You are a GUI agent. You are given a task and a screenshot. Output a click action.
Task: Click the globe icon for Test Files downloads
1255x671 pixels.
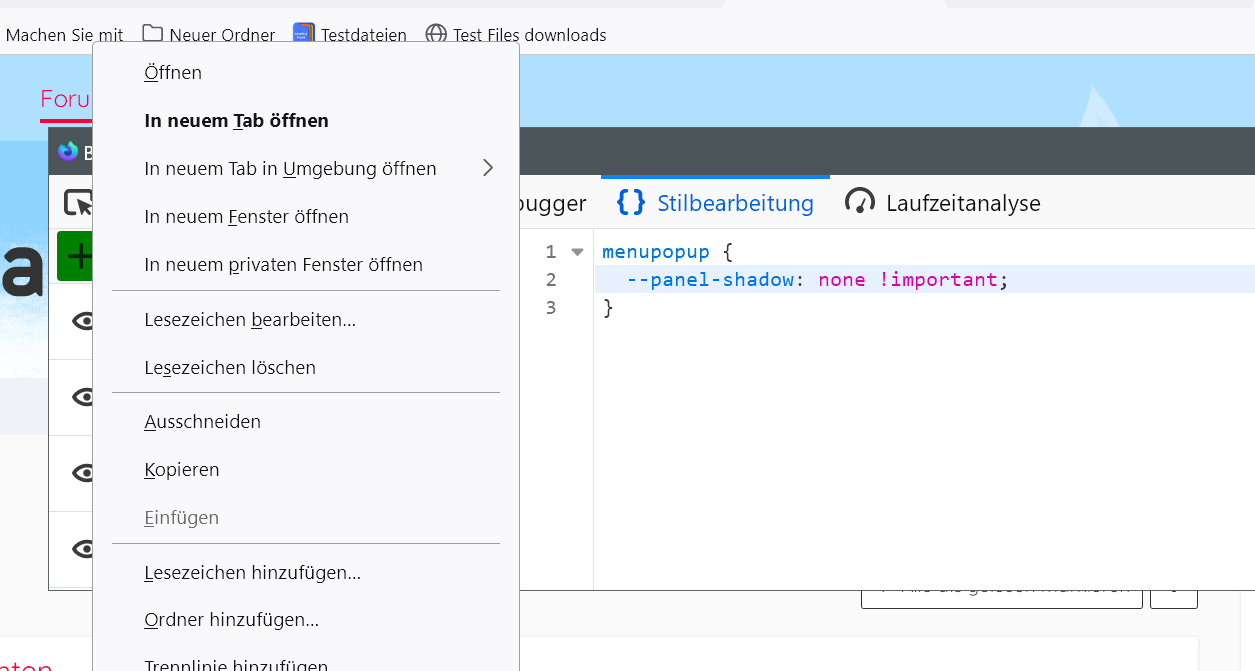point(436,34)
